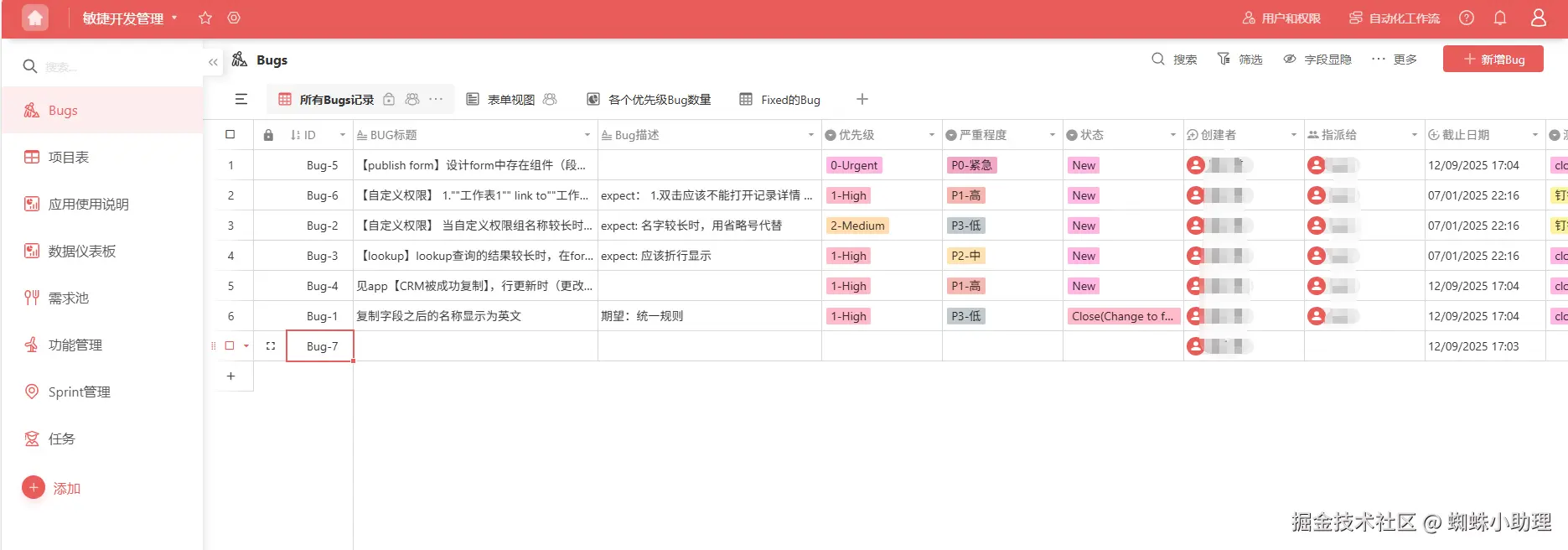Click 添加 button in sidebar
This screenshot has height=550, width=1568.
51,488
